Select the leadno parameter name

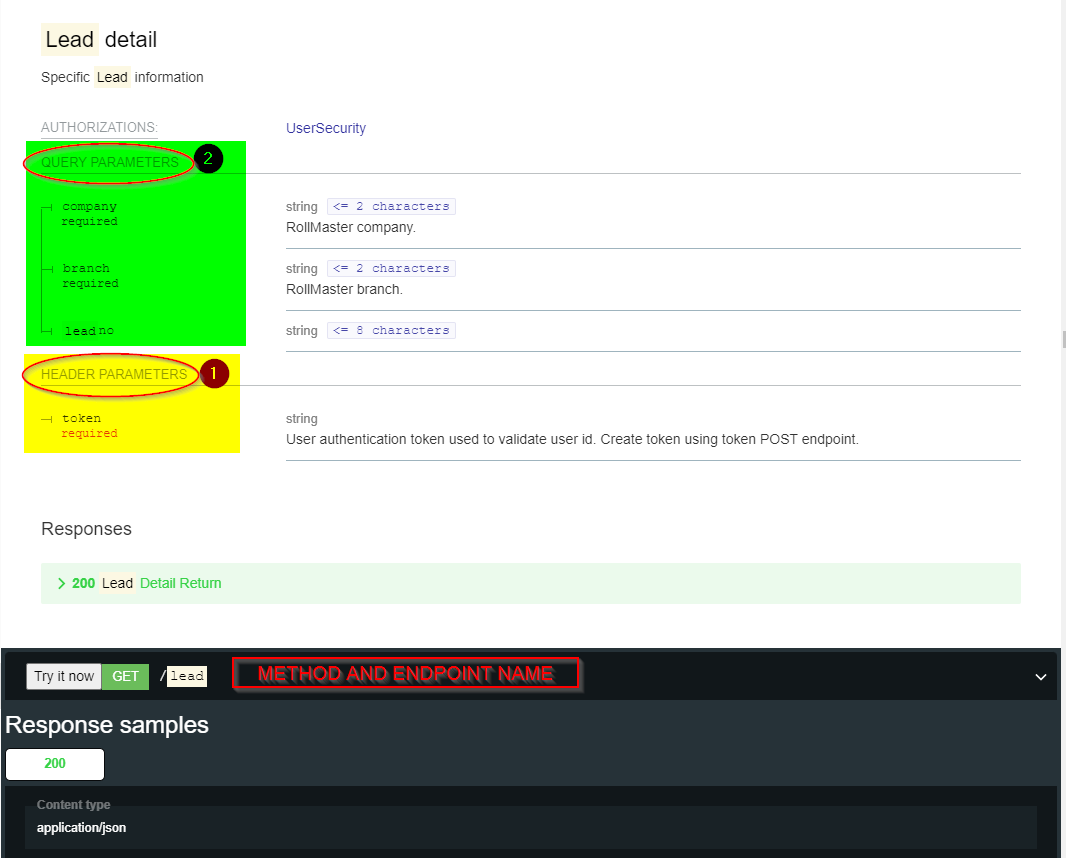point(89,330)
